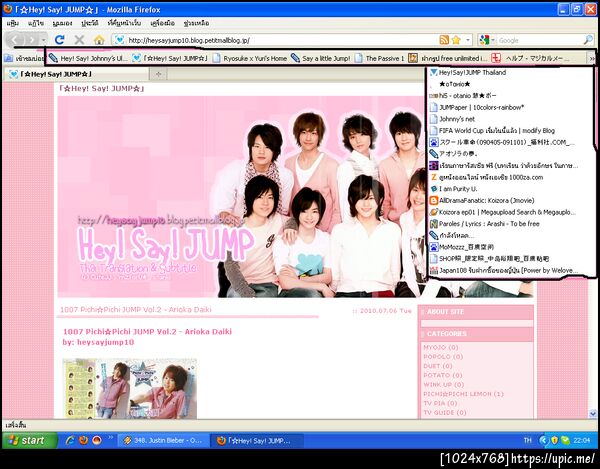Open the ช่วยเหลือ help menu
600x469 pixels.
196,23
